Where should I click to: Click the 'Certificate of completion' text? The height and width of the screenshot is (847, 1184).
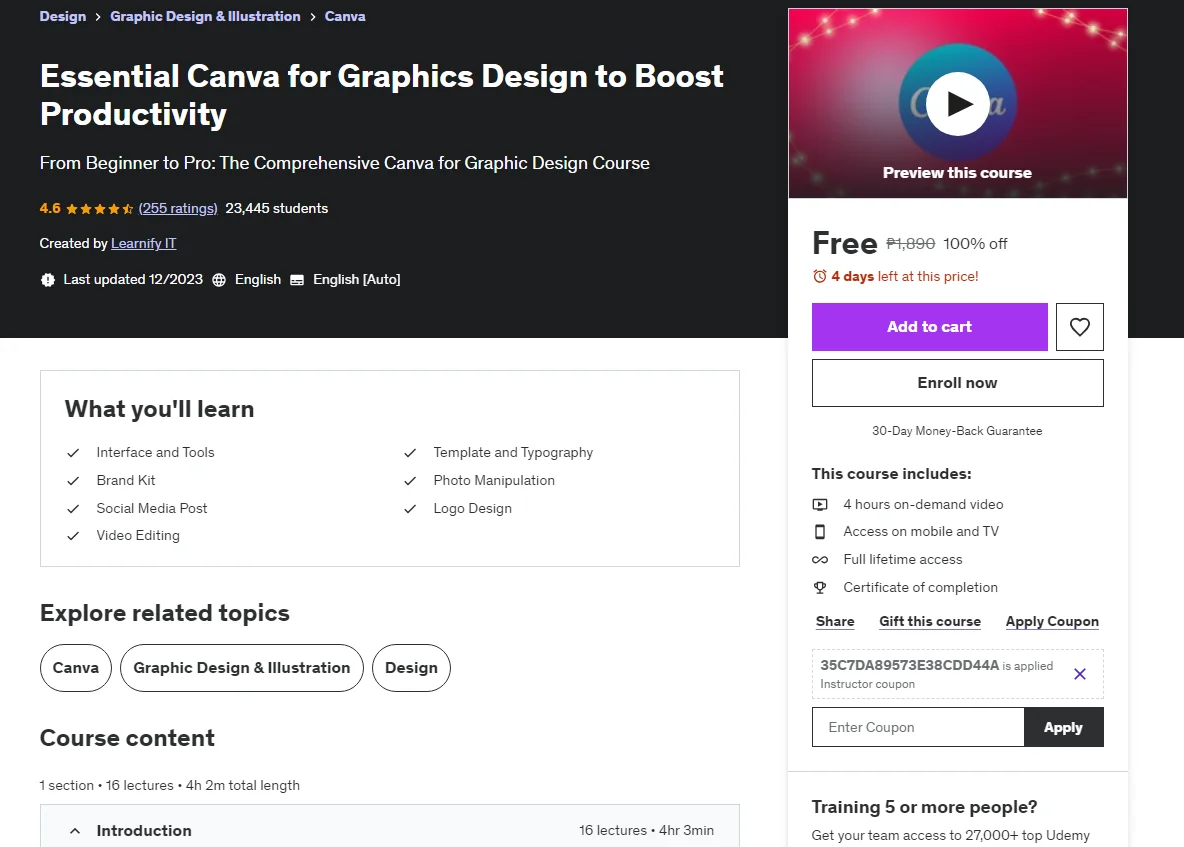pyautogui.click(x=920, y=587)
